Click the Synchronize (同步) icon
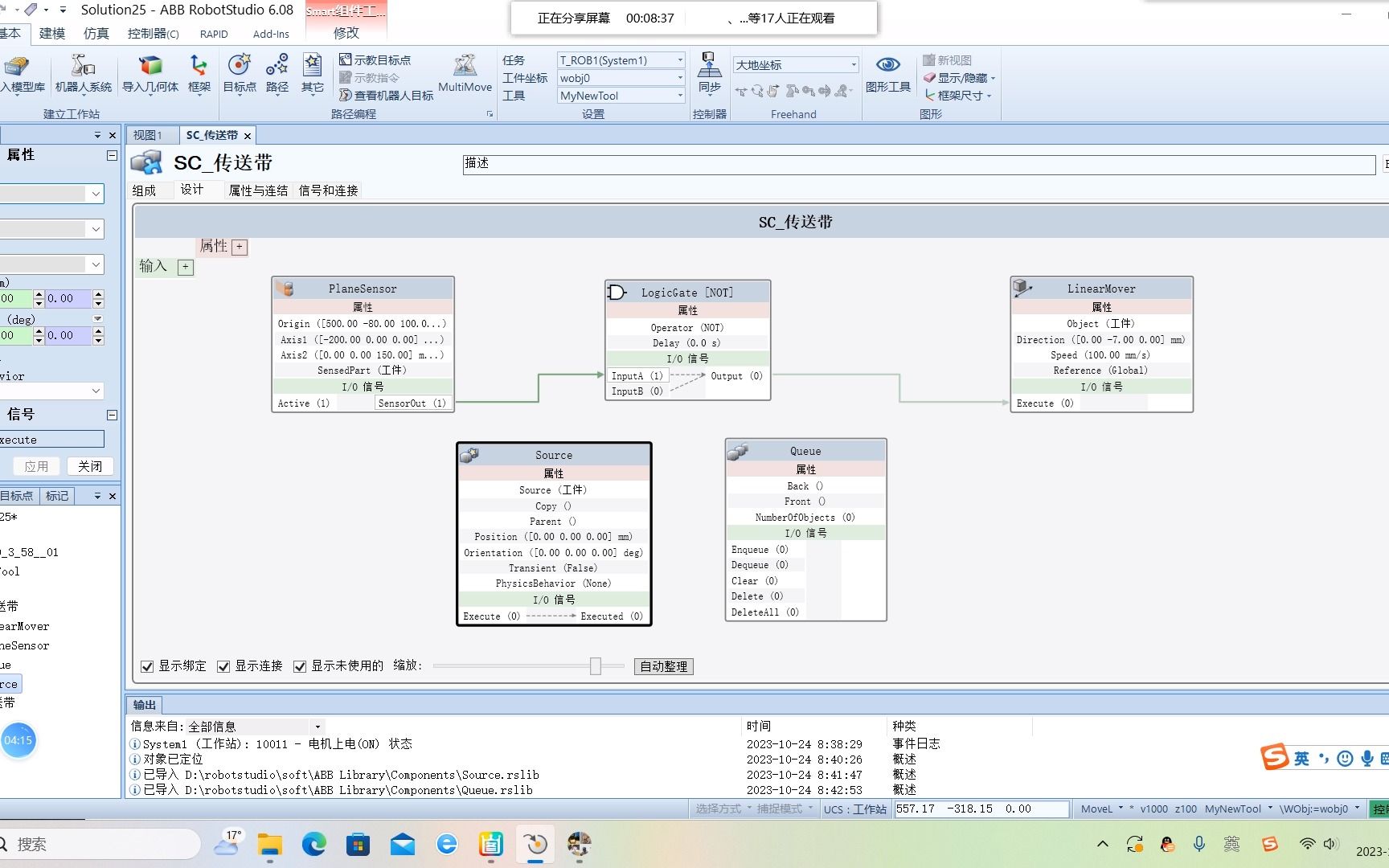The width and height of the screenshot is (1389, 868). pyautogui.click(x=709, y=74)
